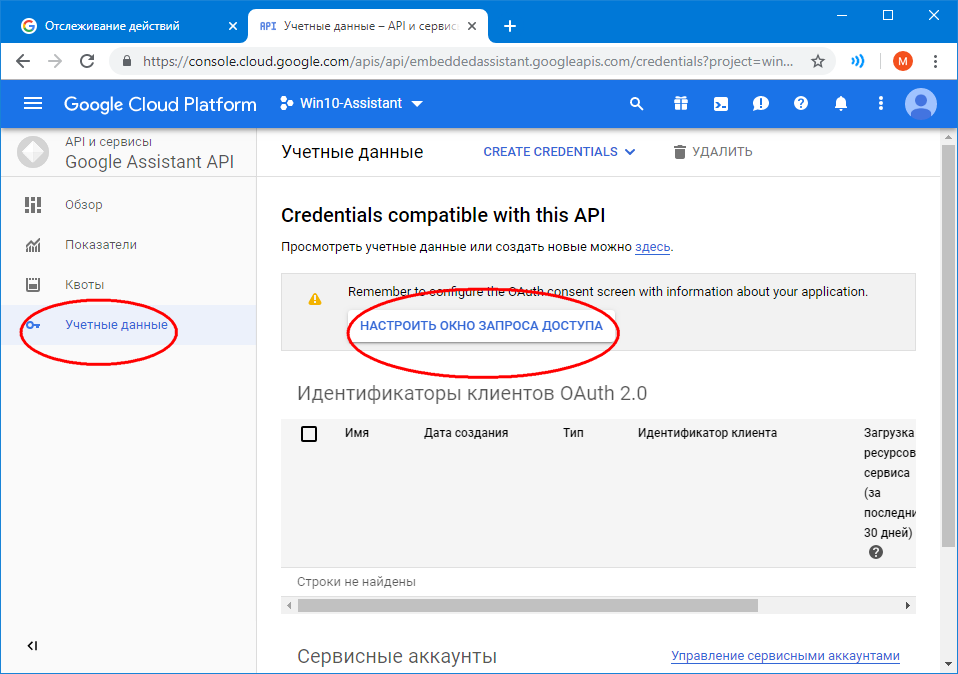Image resolution: width=958 pixels, height=674 pixels.
Task: Follow the здесь link
Action: (x=653, y=247)
